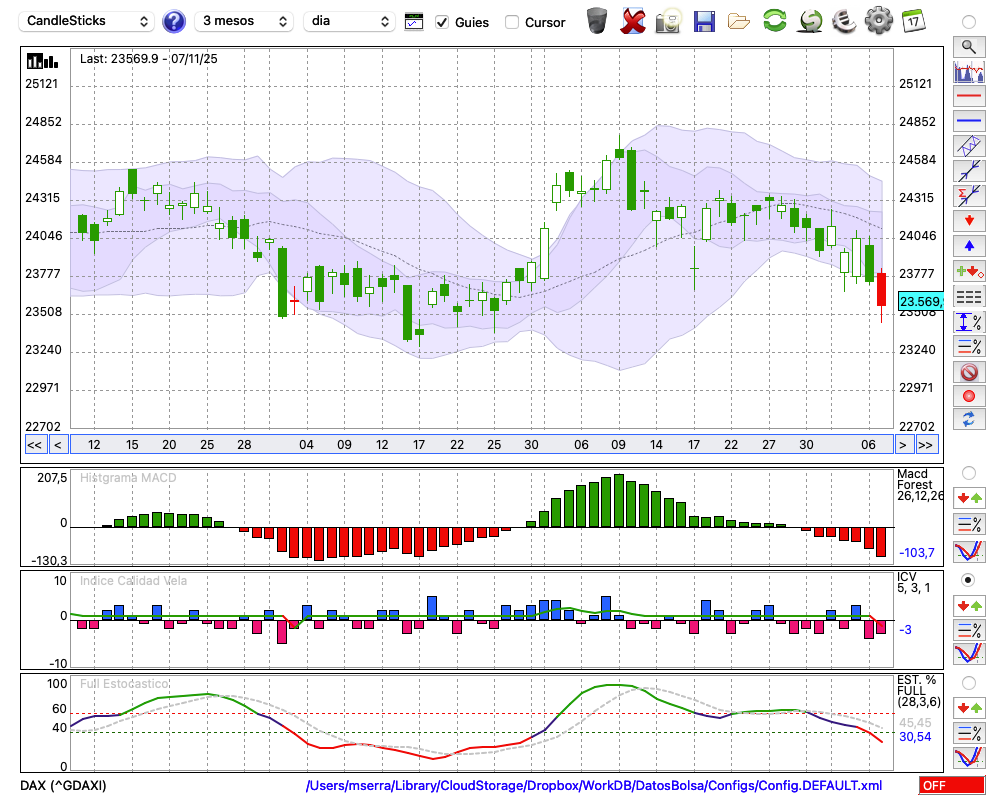Click the red horizontal line drawing tool
This screenshot has width=1000, height=800.
coord(968,97)
